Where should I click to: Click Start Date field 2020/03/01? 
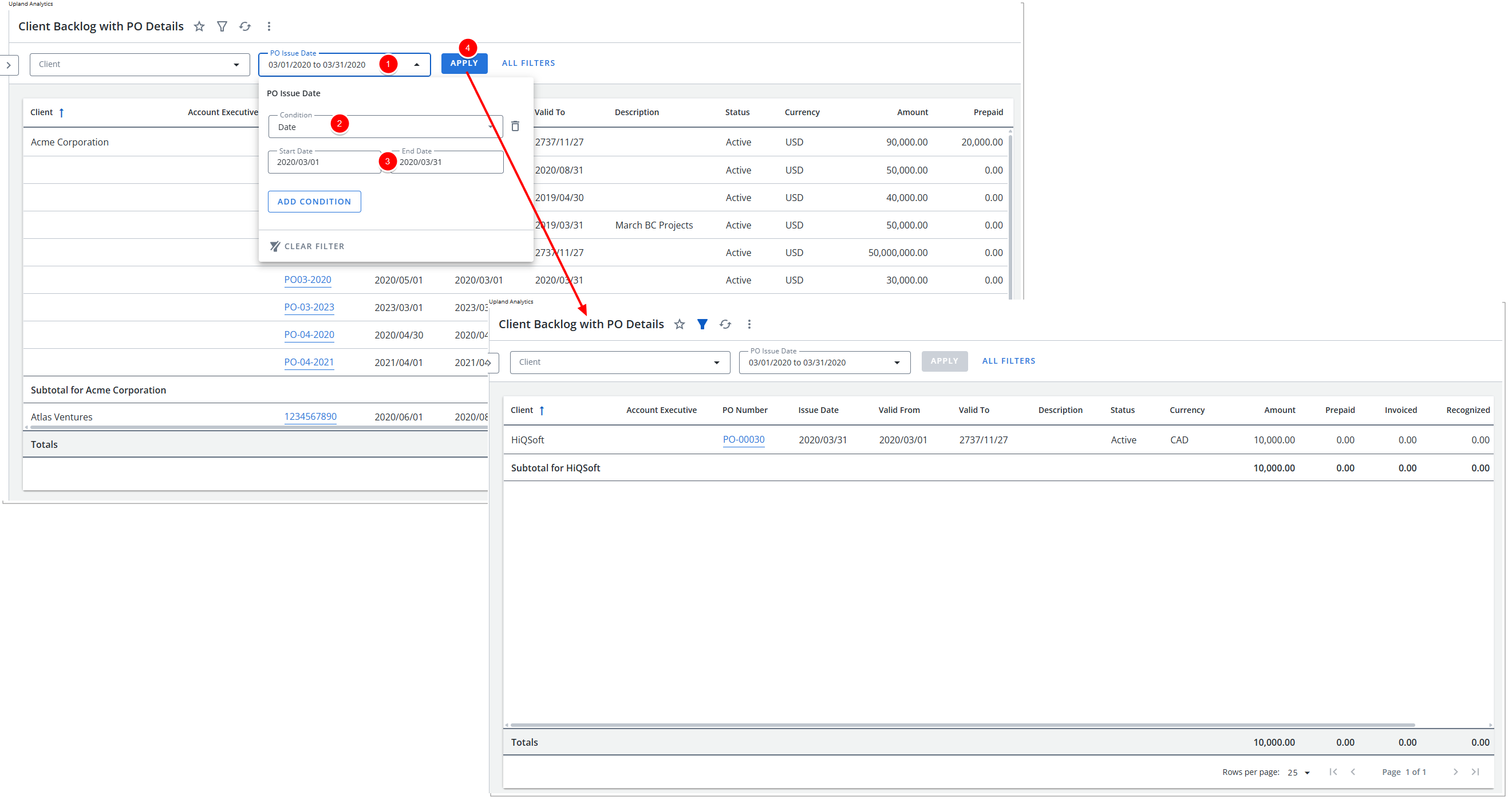[x=325, y=162]
